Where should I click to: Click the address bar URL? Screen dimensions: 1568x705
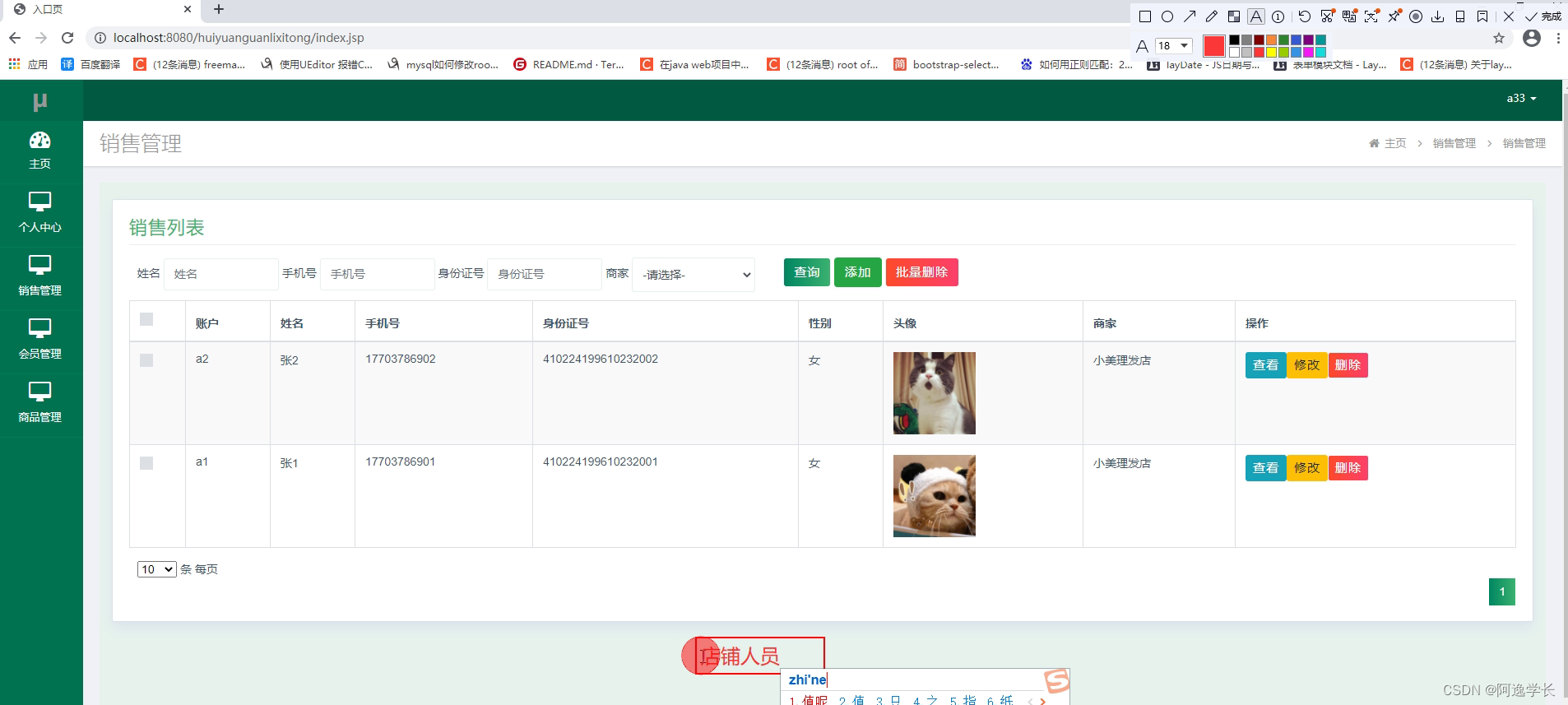click(239, 38)
